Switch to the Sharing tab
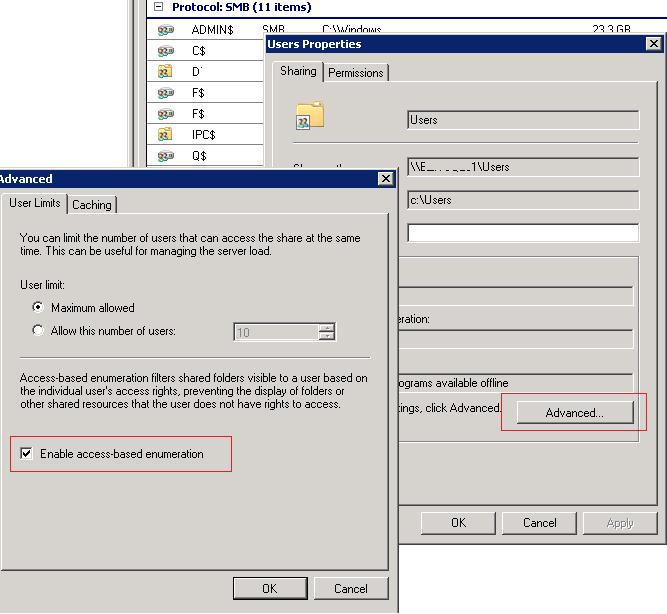This screenshot has width=667, height=614. 298,71
